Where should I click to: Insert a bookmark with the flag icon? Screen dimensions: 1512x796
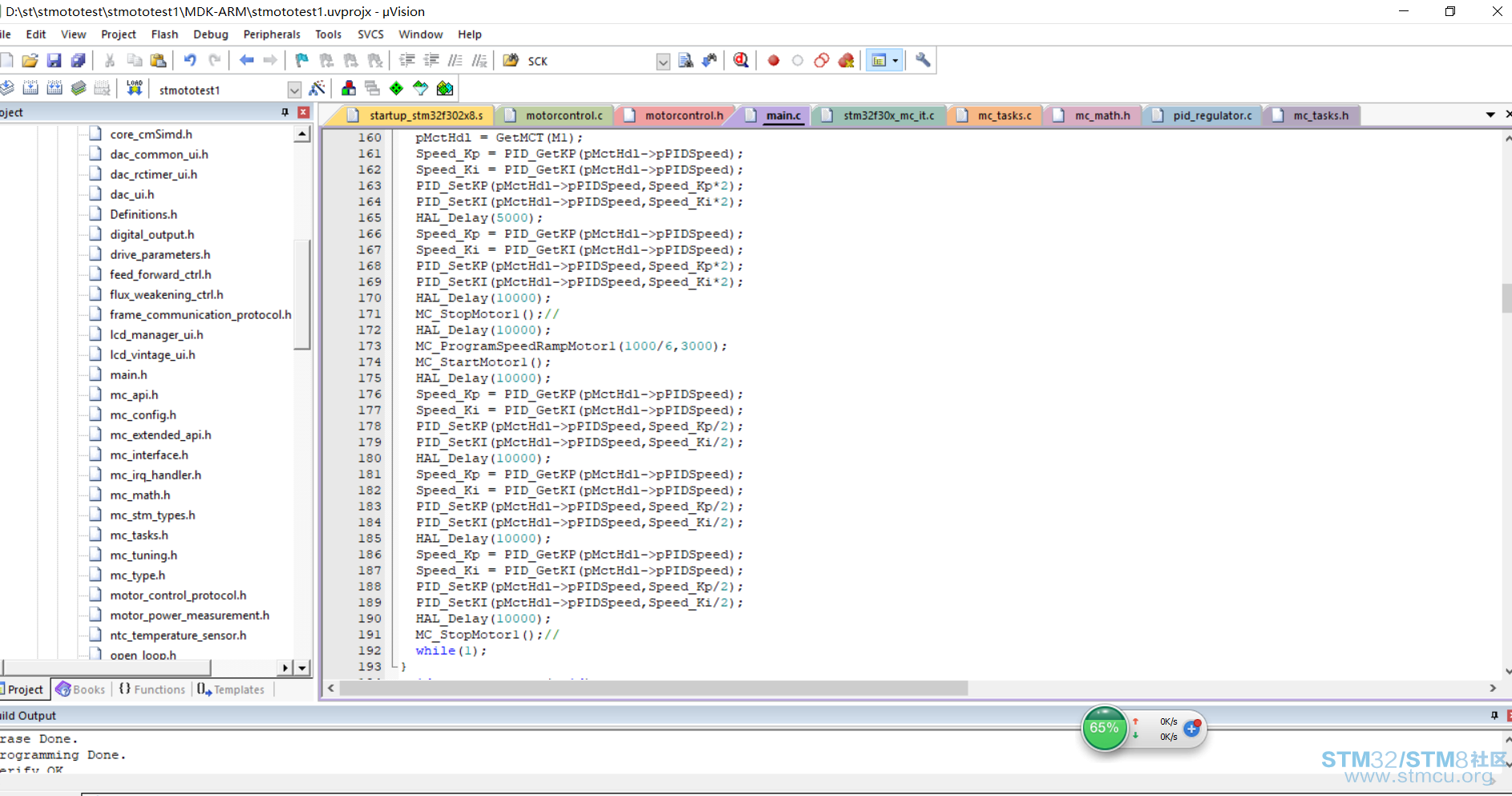[x=301, y=60]
